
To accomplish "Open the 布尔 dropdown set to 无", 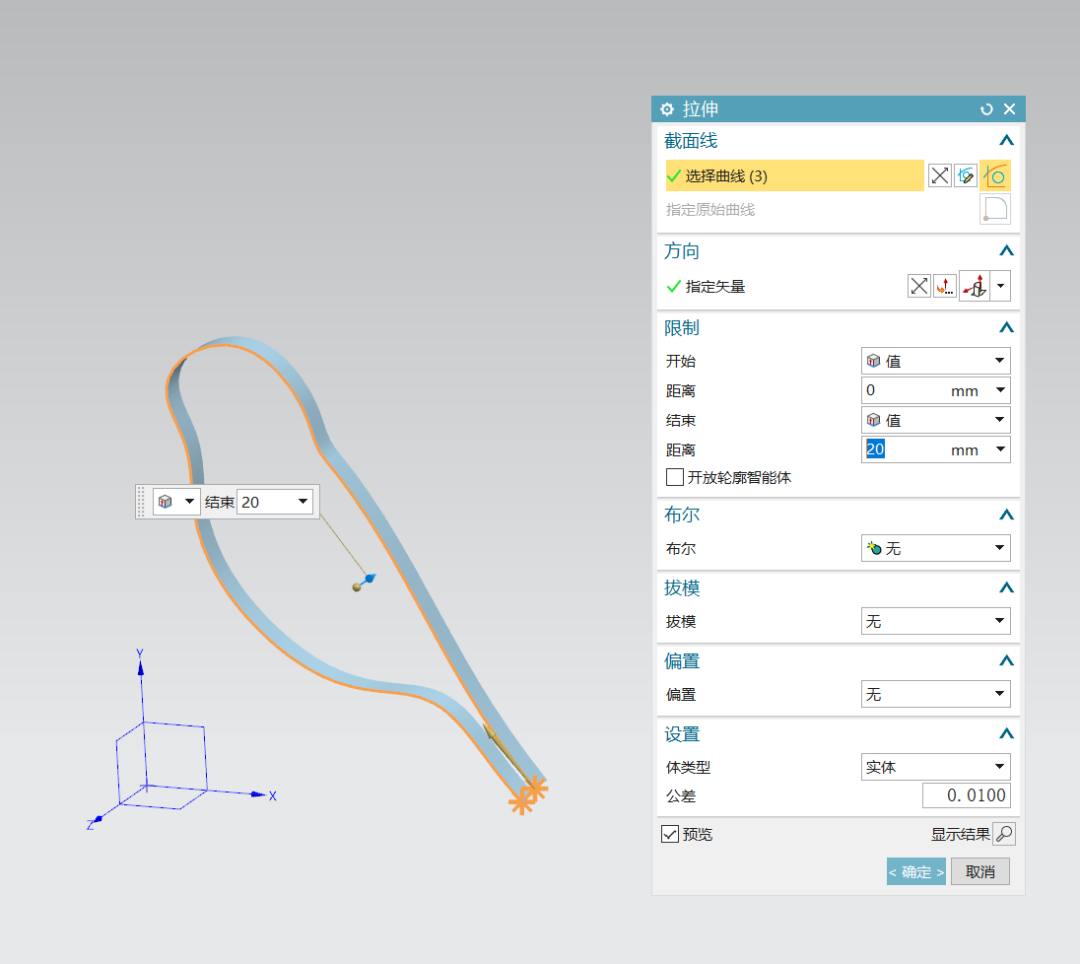I will tap(935, 548).
